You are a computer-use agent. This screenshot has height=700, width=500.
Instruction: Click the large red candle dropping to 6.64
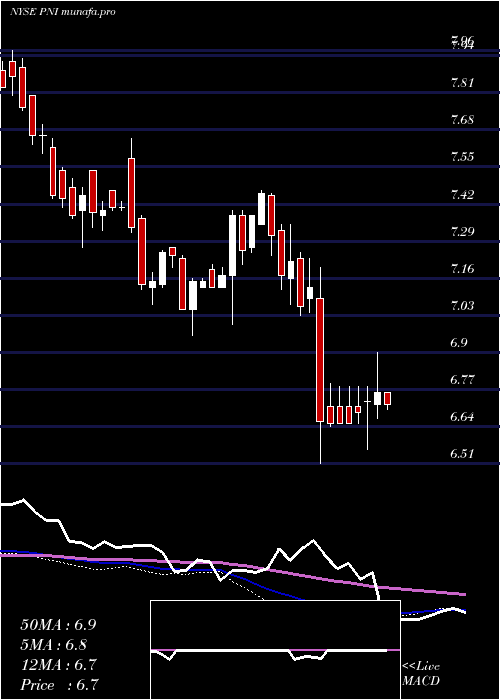(320, 359)
